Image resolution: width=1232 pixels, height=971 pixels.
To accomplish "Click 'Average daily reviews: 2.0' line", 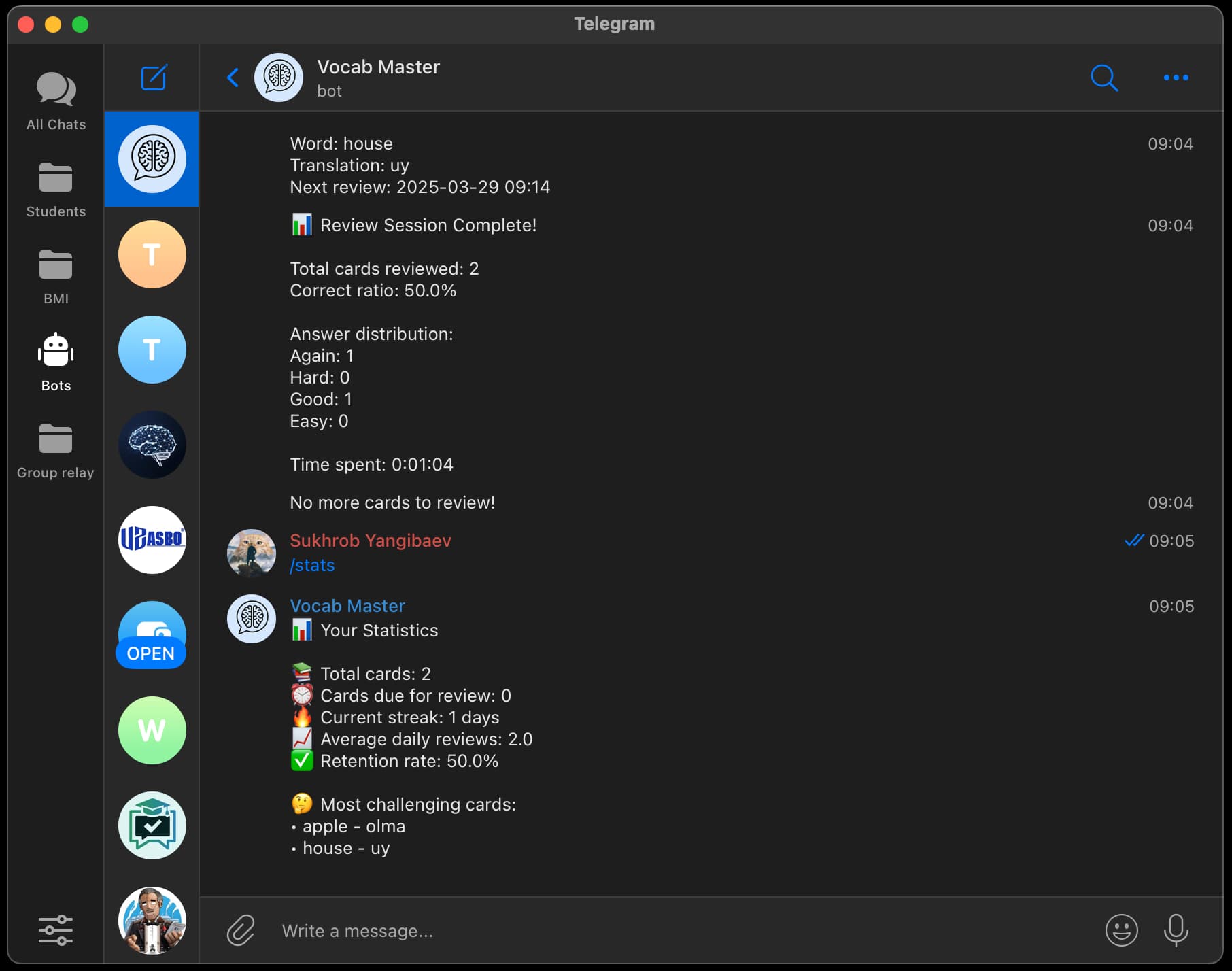I will pos(426,739).
